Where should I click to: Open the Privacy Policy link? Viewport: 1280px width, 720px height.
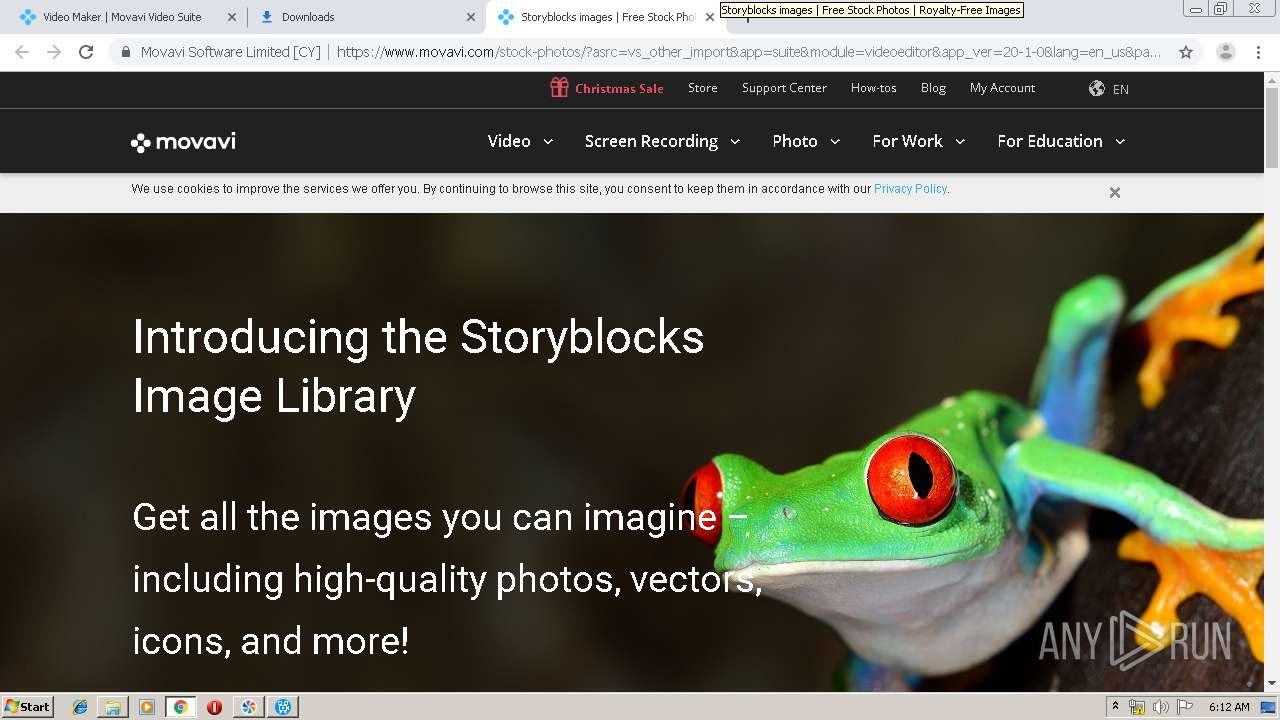pos(910,188)
